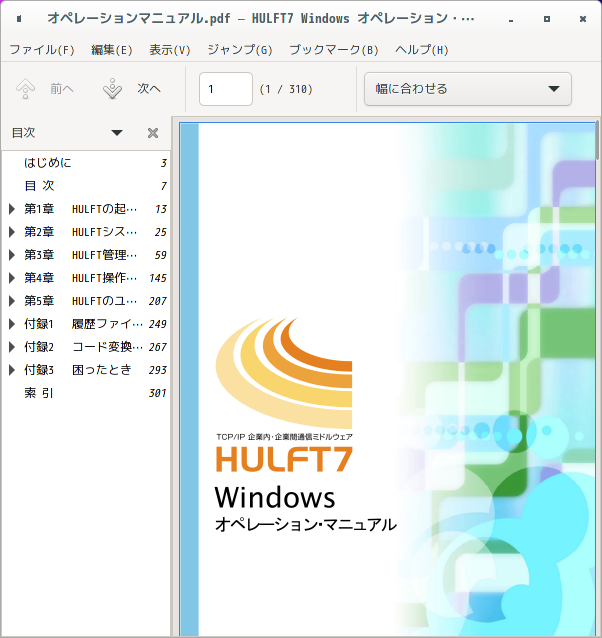The width and height of the screenshot is (602, 638).
Task: Expand the 第3章 tree entry
Action: 12,255
